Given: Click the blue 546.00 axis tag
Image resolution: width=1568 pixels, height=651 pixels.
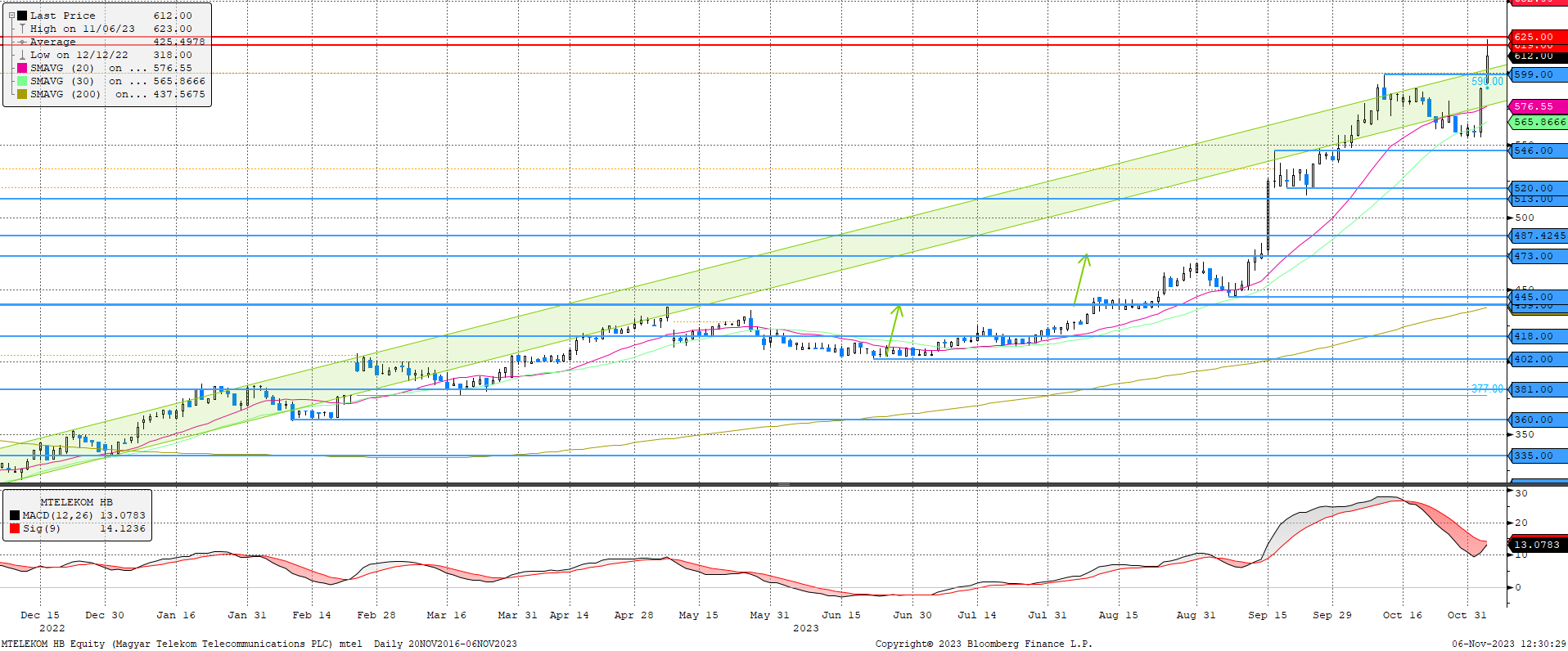Looking at the screenshot, I should [x=1537, y=150].
